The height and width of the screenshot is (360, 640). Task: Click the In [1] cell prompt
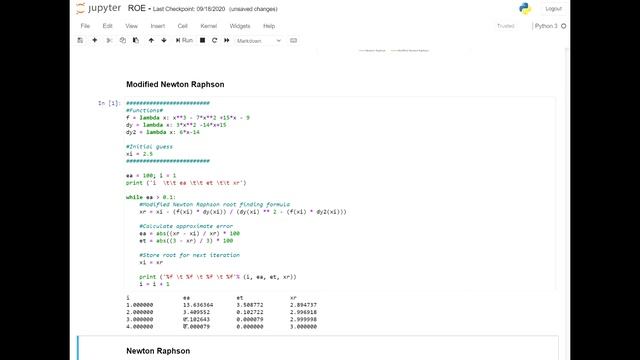109,103
